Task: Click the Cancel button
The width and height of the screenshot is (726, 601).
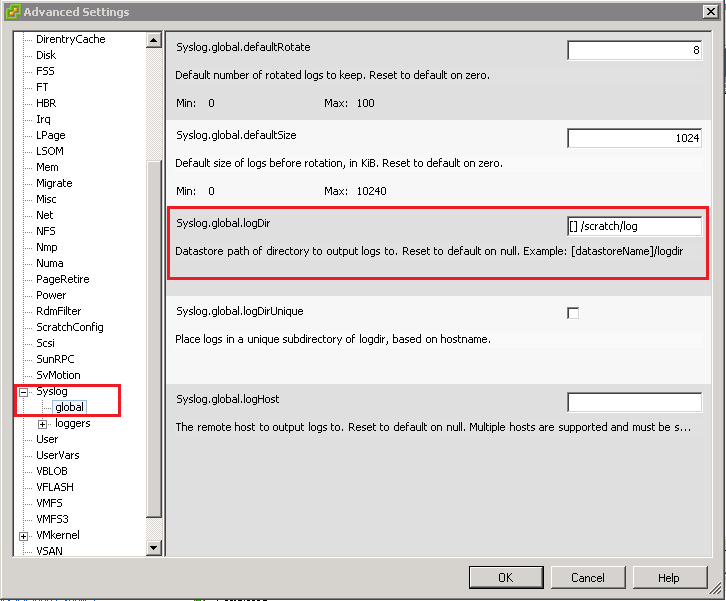Action: coord(588,577)
